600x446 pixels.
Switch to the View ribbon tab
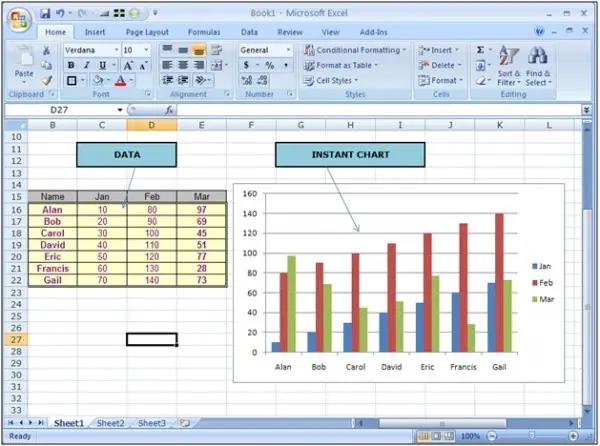click(x=330, y=32)
